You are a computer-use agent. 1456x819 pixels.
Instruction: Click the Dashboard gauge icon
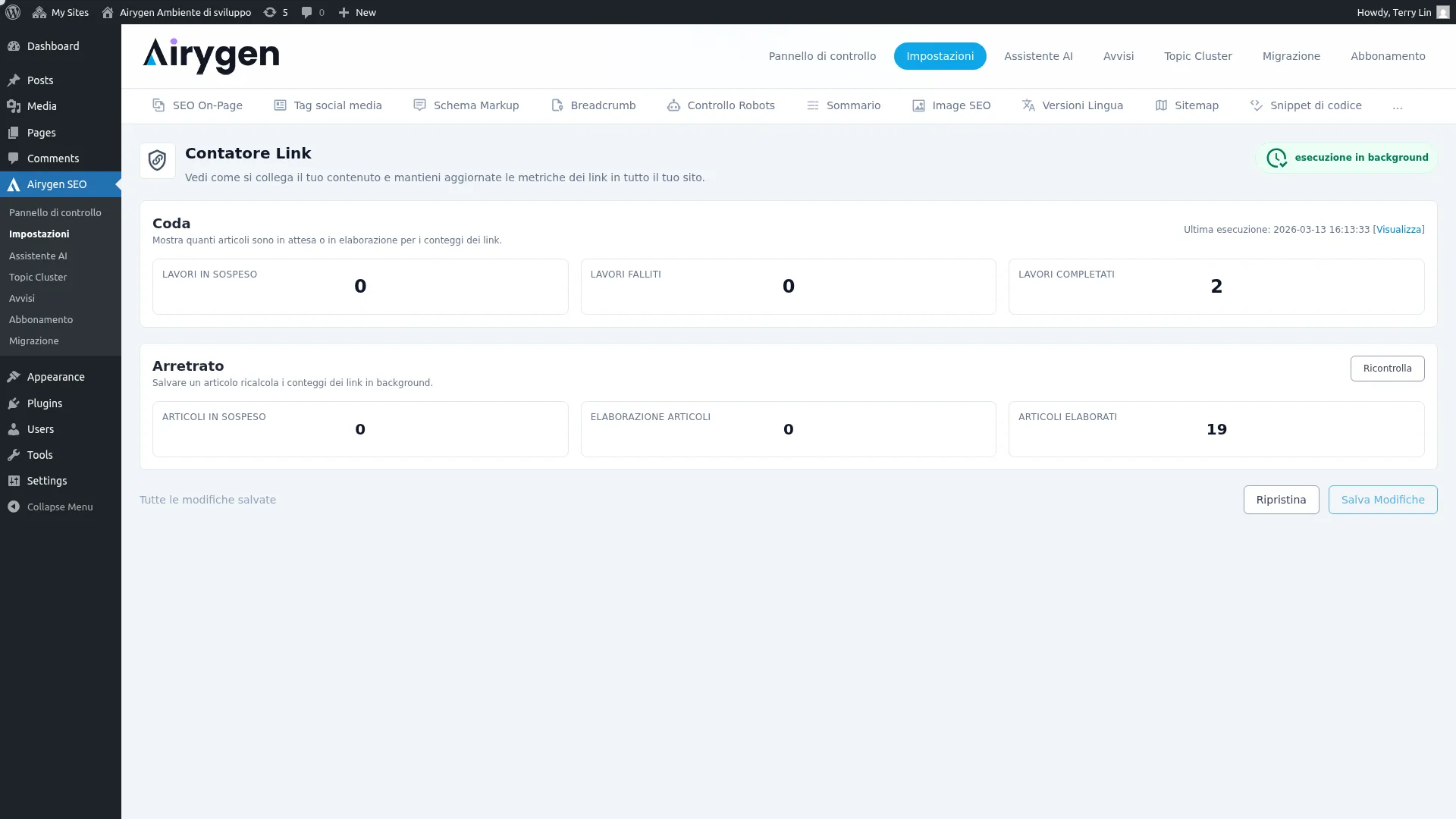[x=14, y=46]
